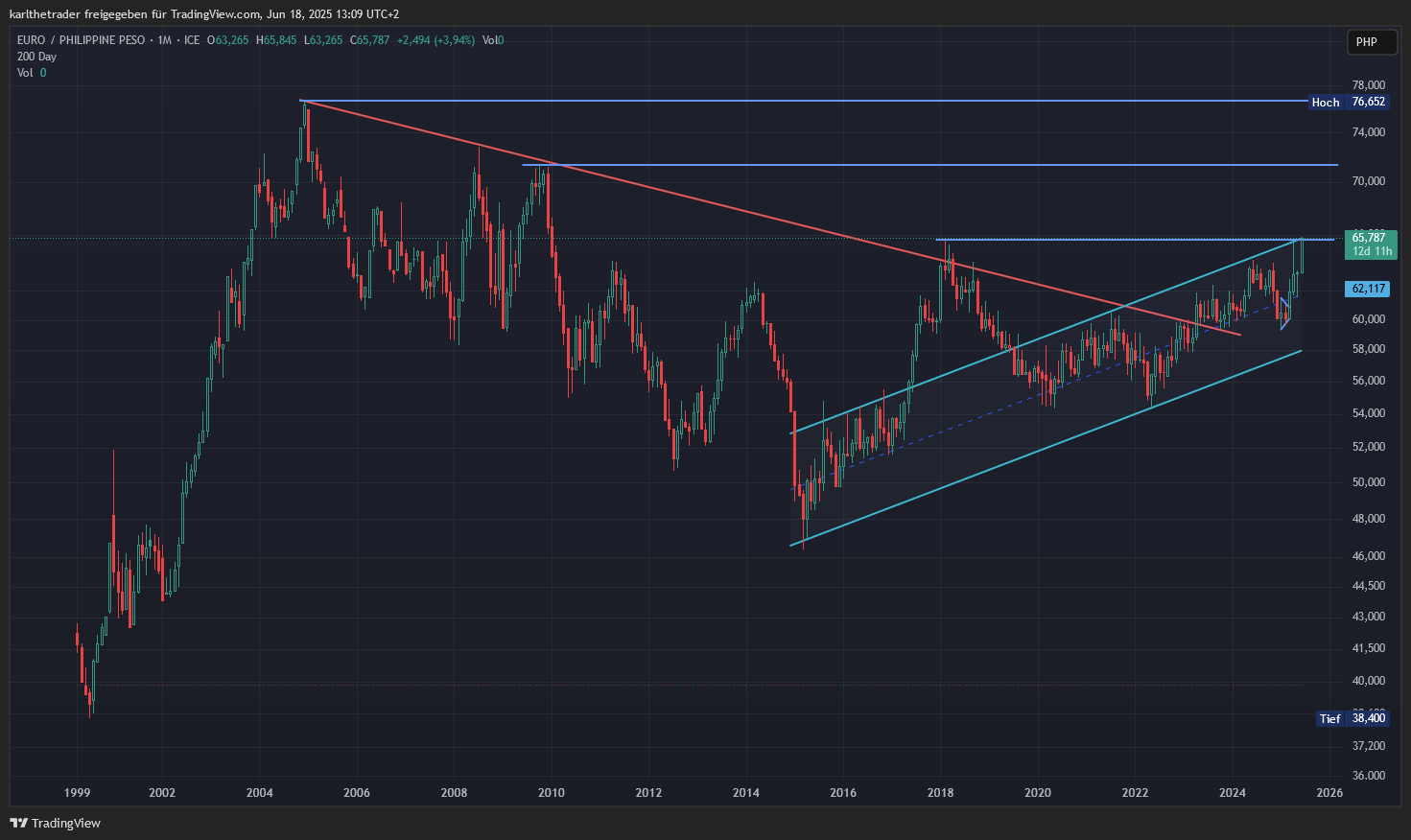Screen dimensions: 1411x840
Task: Select the Tief 38,400 price label
Action: (1352, 718)
